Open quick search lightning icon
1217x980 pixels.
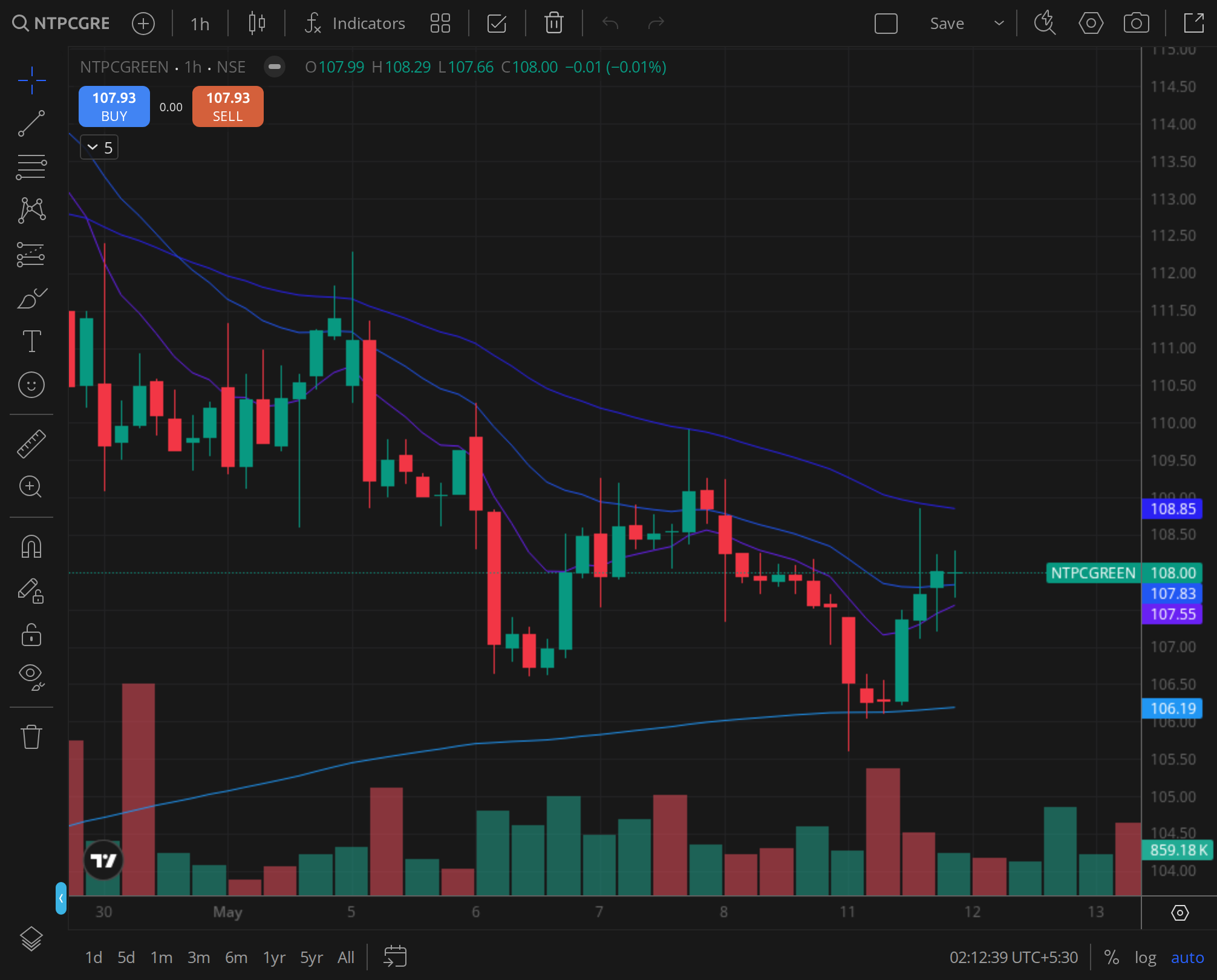point(1045,24)
